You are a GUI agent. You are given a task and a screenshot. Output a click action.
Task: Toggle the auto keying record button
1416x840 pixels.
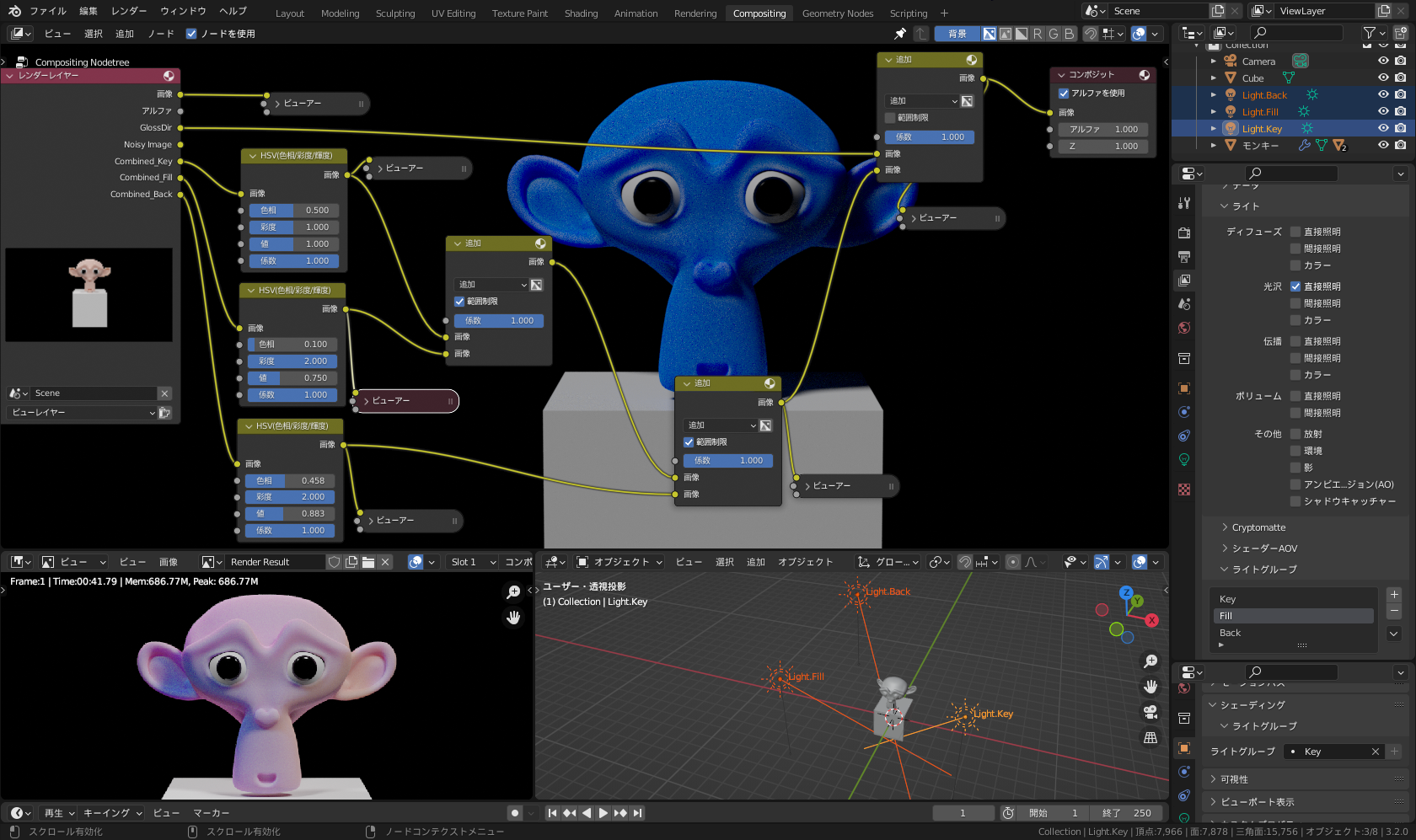[x=514, y=813]
